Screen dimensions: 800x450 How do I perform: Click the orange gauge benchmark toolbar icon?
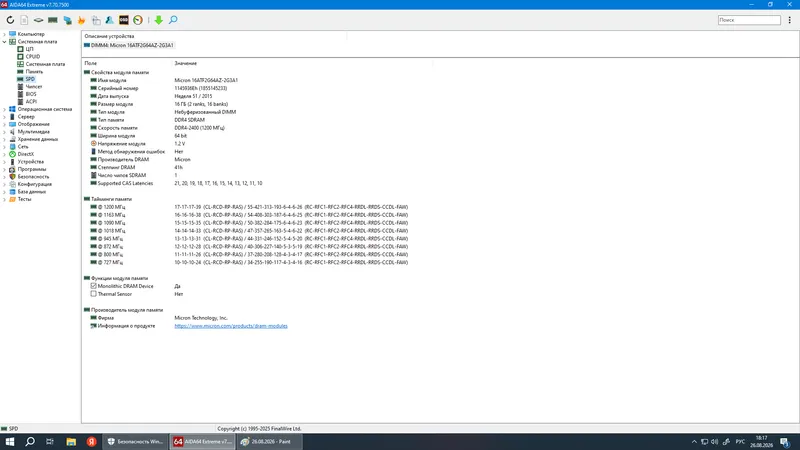click(x=138, y=20)
